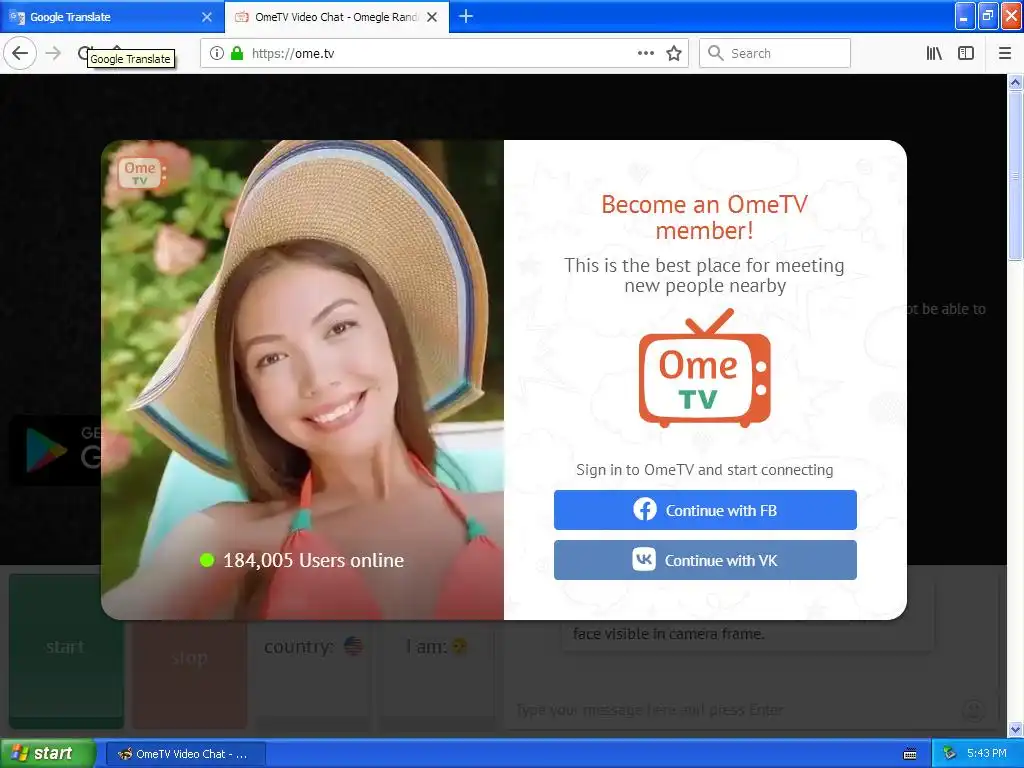This screenshot has width=1024, height=768.
Task: Click the green secure padlock icon
Action: pyautogui.click(x=237, y=53)
